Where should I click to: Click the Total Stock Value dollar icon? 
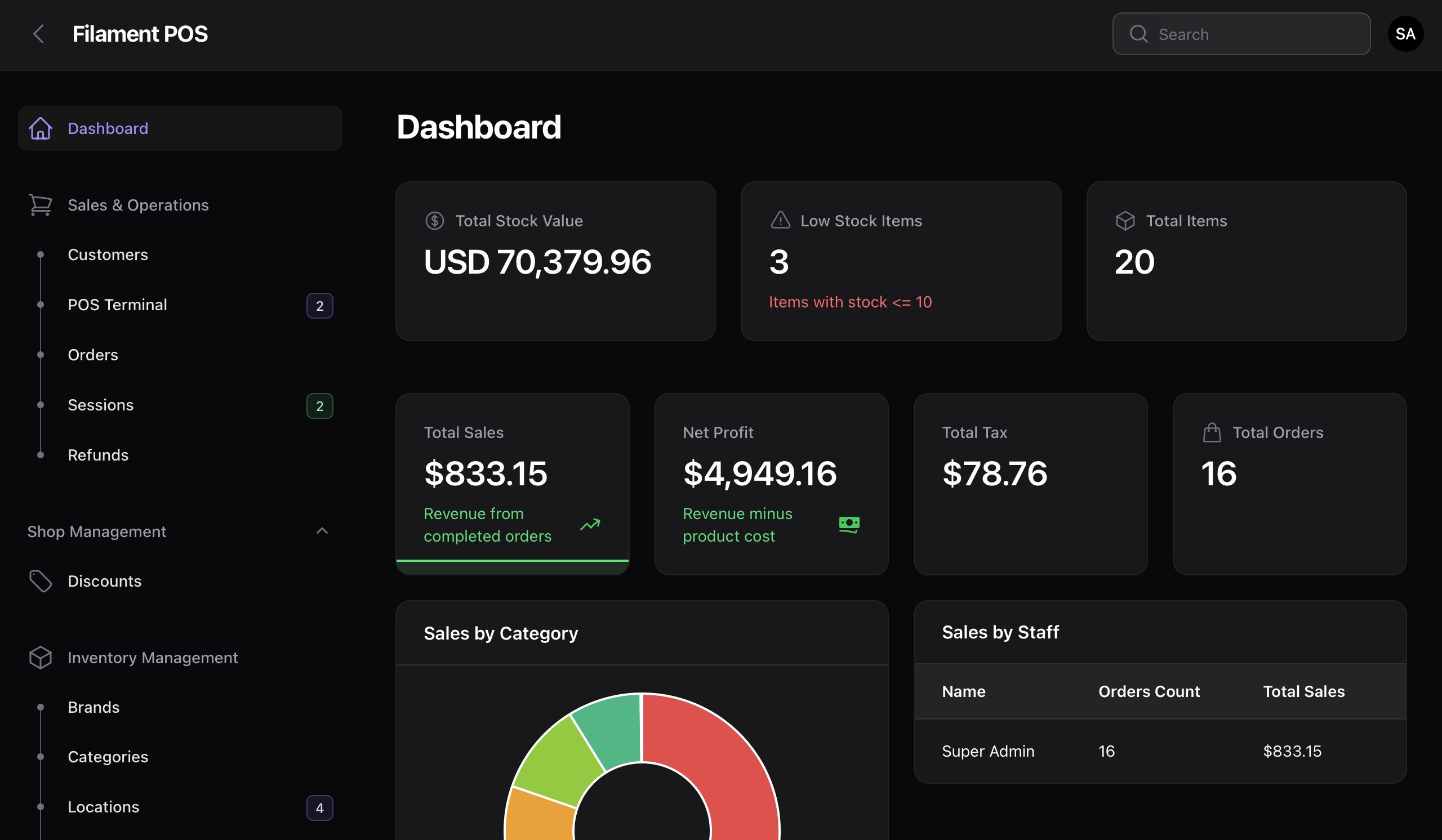tap(435, 221)
